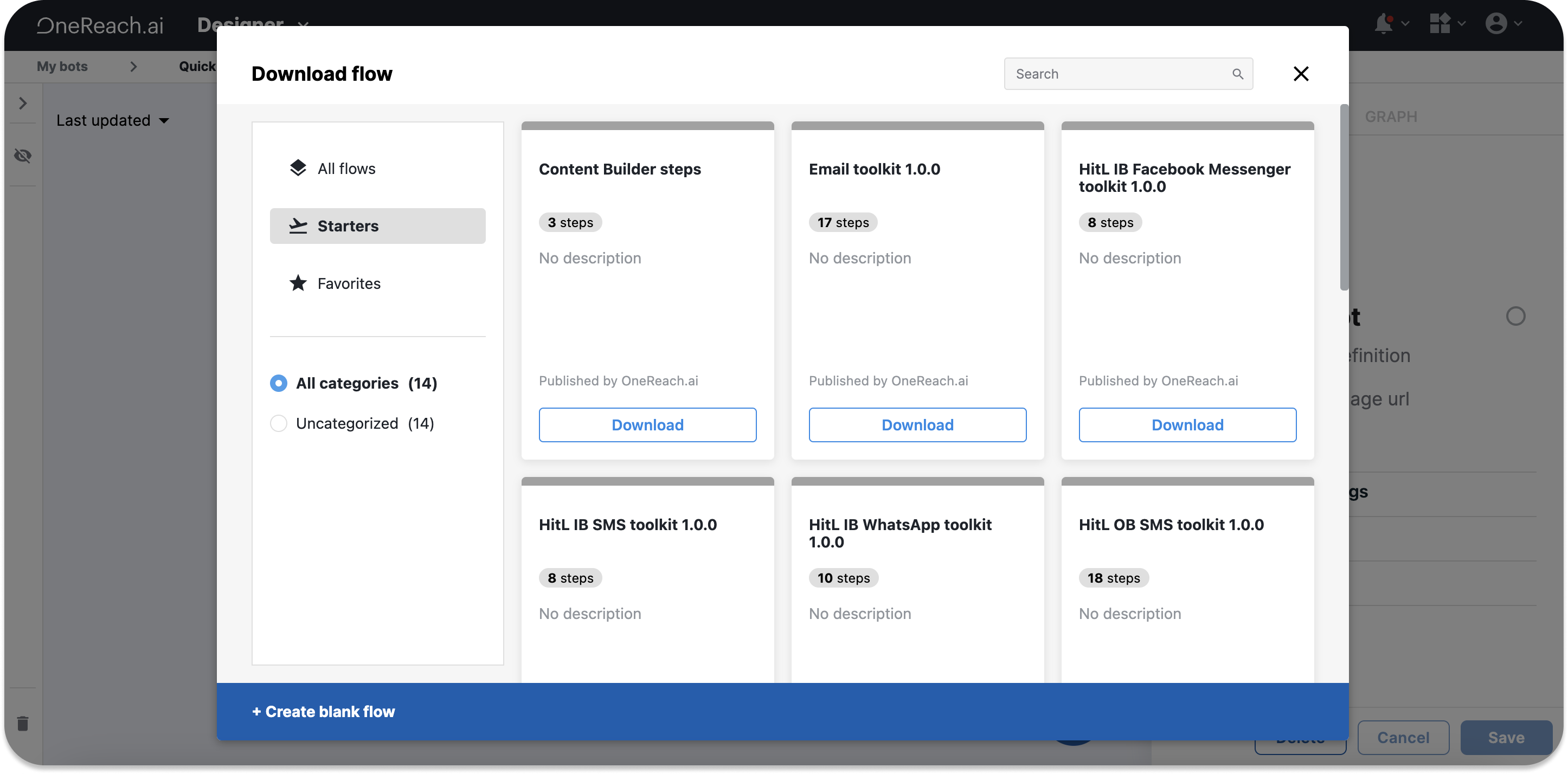
Task: Click the trash bin icon in sidebar
Action: [x=23, y=723]
